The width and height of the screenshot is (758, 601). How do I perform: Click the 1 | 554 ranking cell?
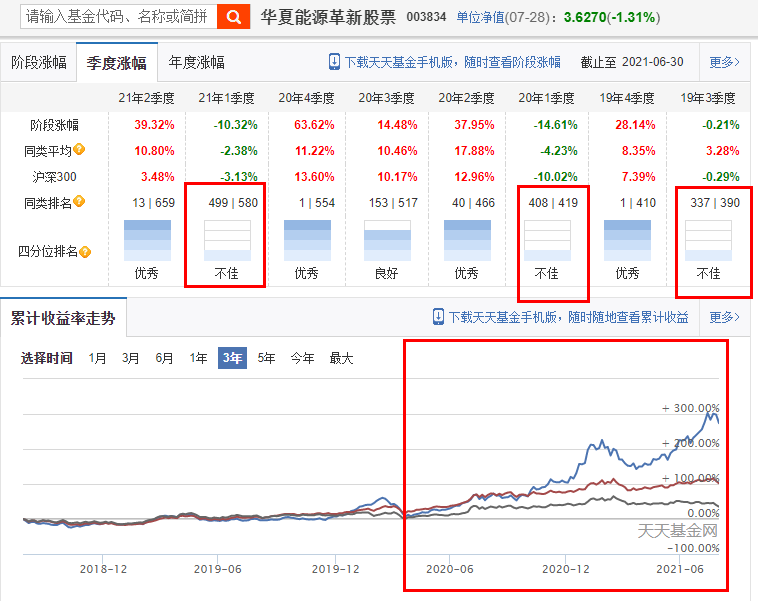tap(317, 203)
